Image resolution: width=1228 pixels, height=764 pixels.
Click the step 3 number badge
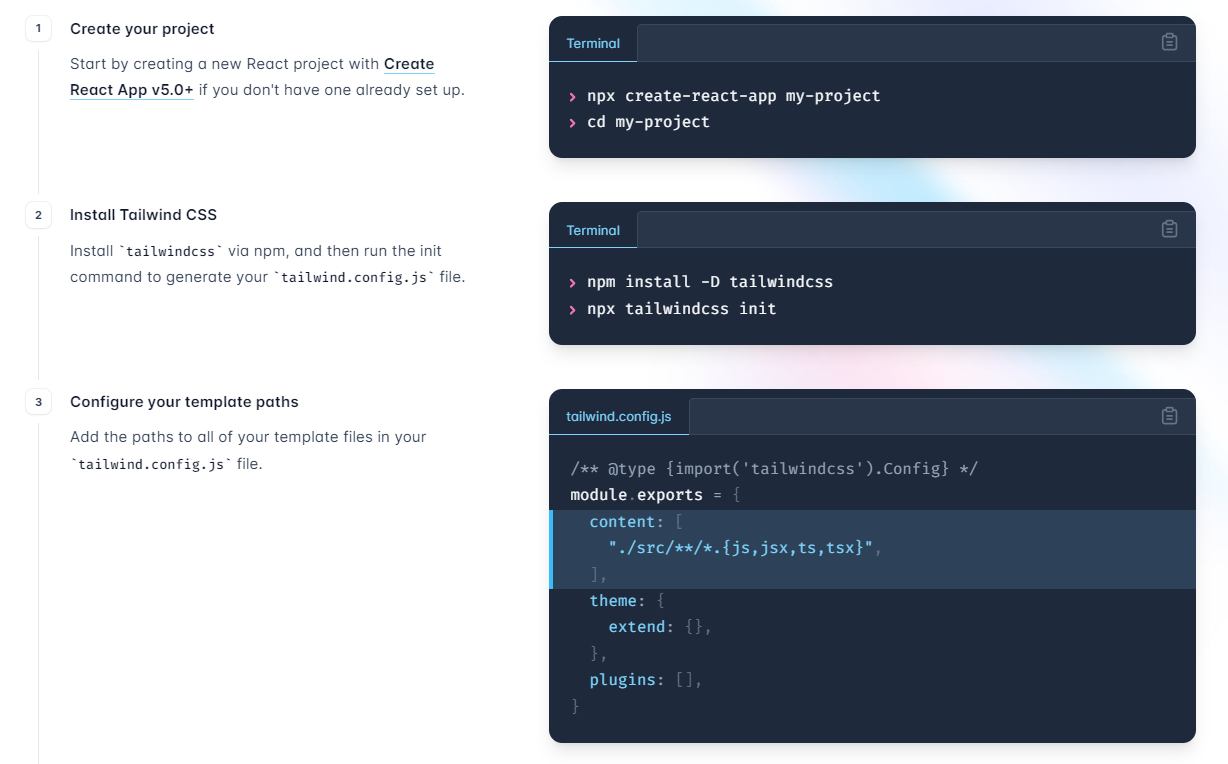38,402
